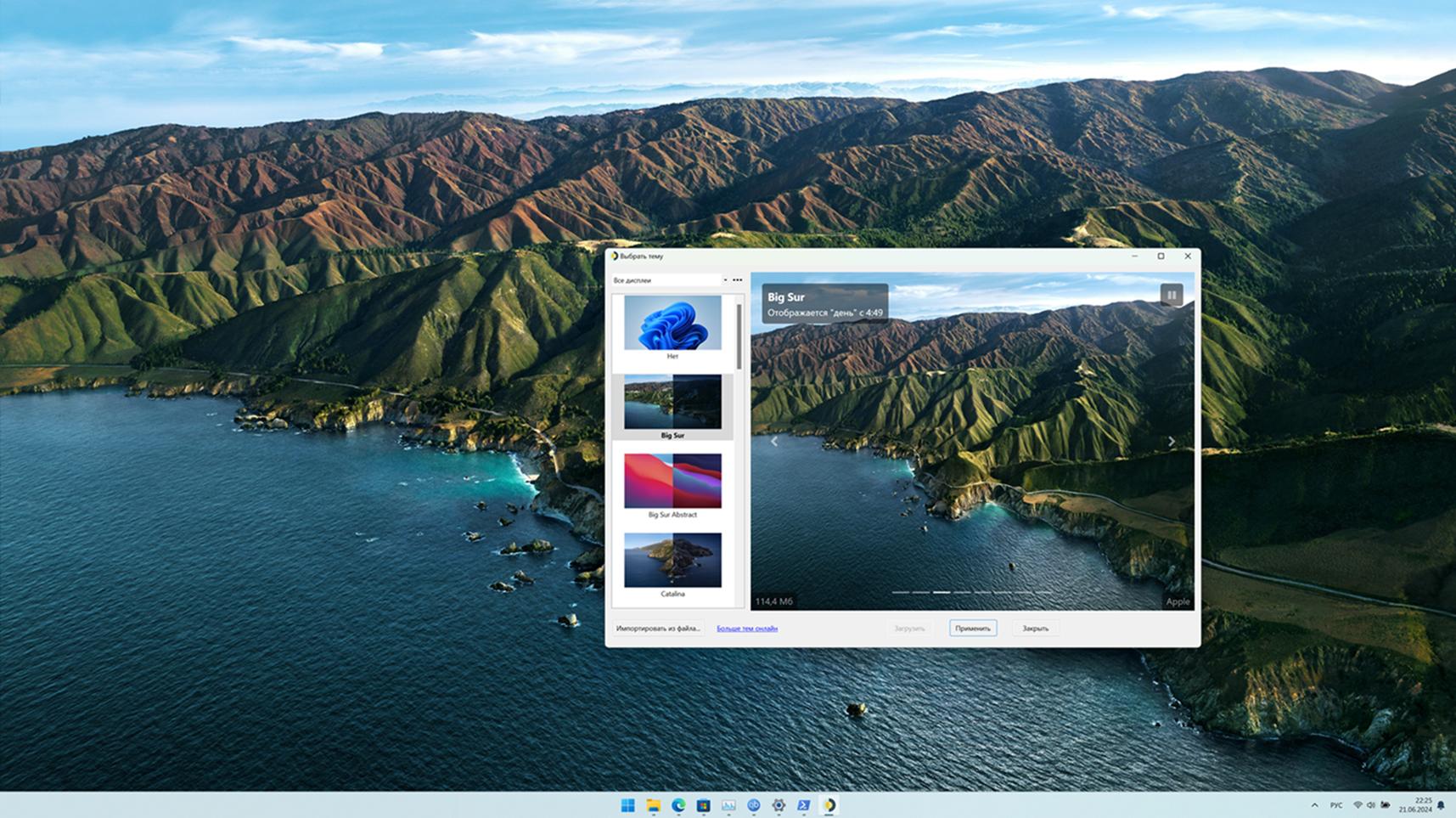Open the three-dots options menu

point(737,280)
